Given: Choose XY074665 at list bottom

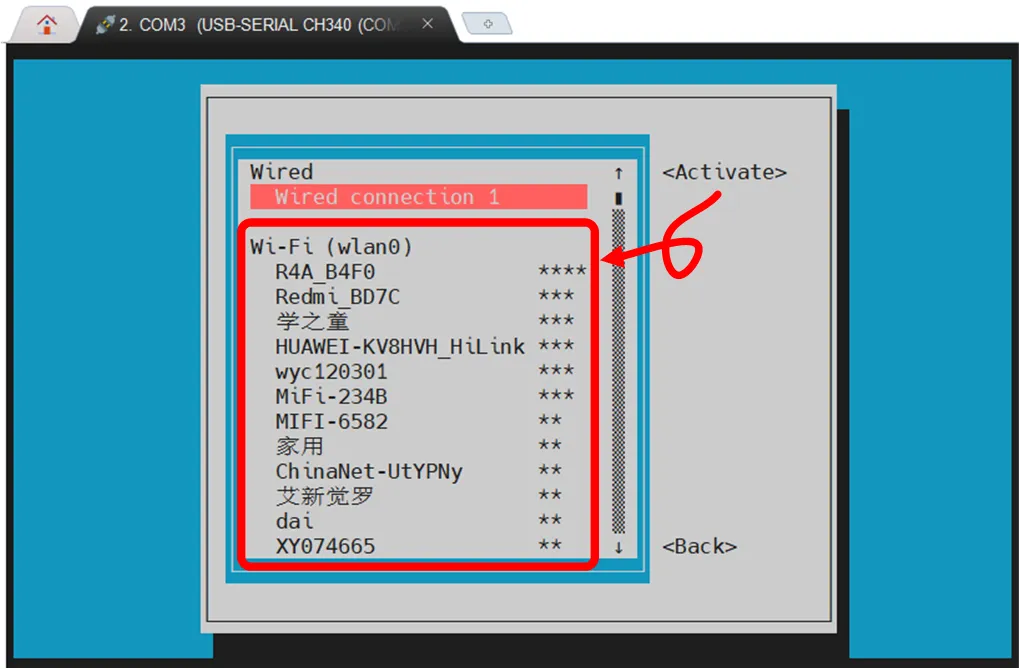Looking at the screenshot, I should click(x=418, y=545).
